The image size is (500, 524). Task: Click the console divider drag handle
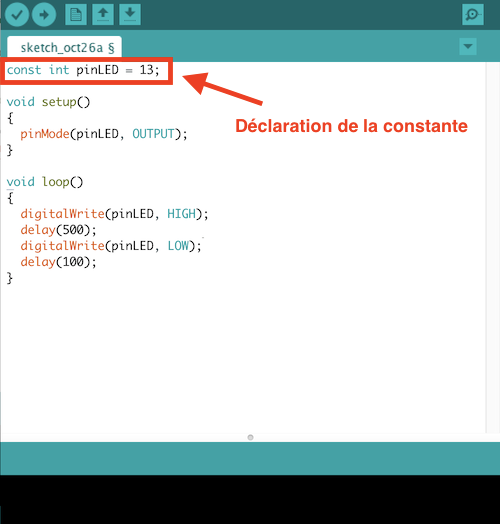coord(250,437)
